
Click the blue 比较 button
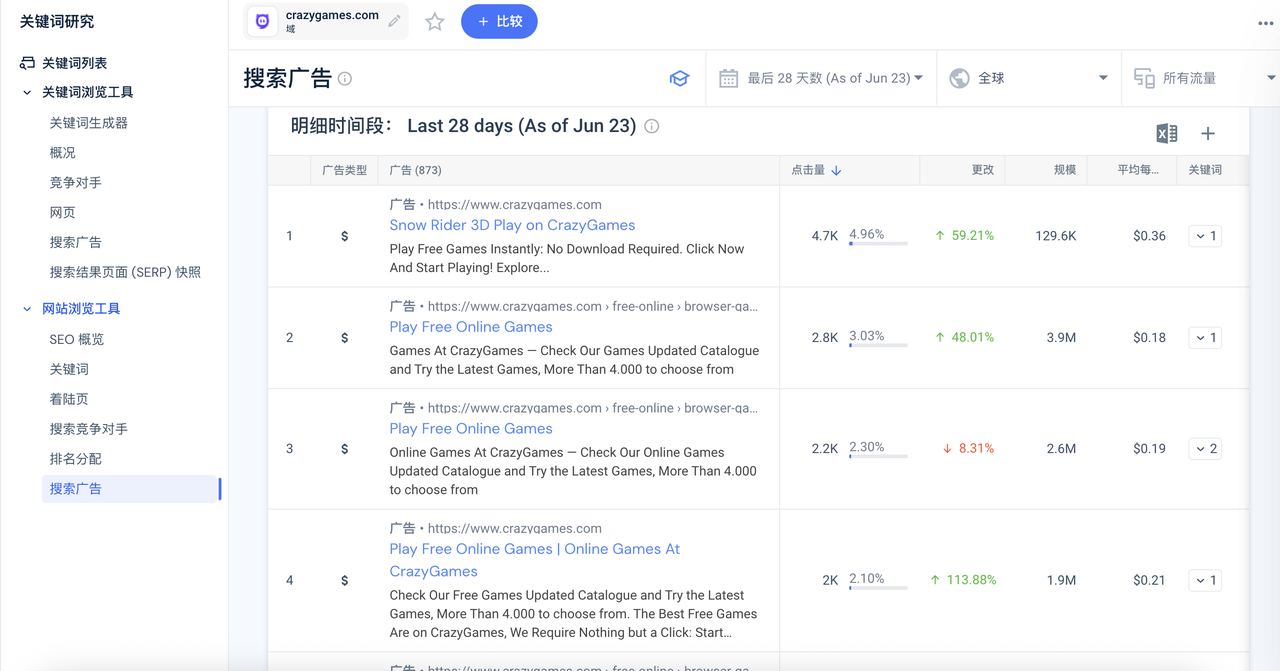pyautogui.click(x=499, y=22)
